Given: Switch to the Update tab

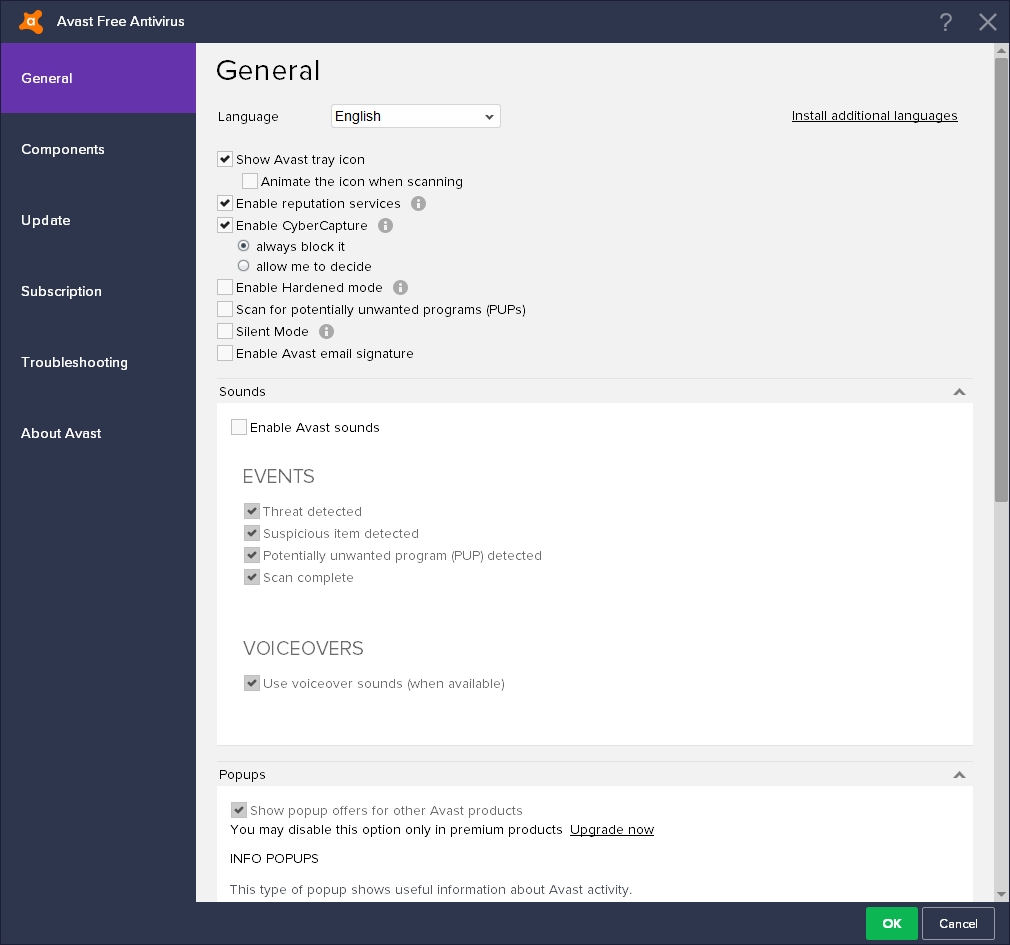Looking at the screenshot, I should coord(98,220).
